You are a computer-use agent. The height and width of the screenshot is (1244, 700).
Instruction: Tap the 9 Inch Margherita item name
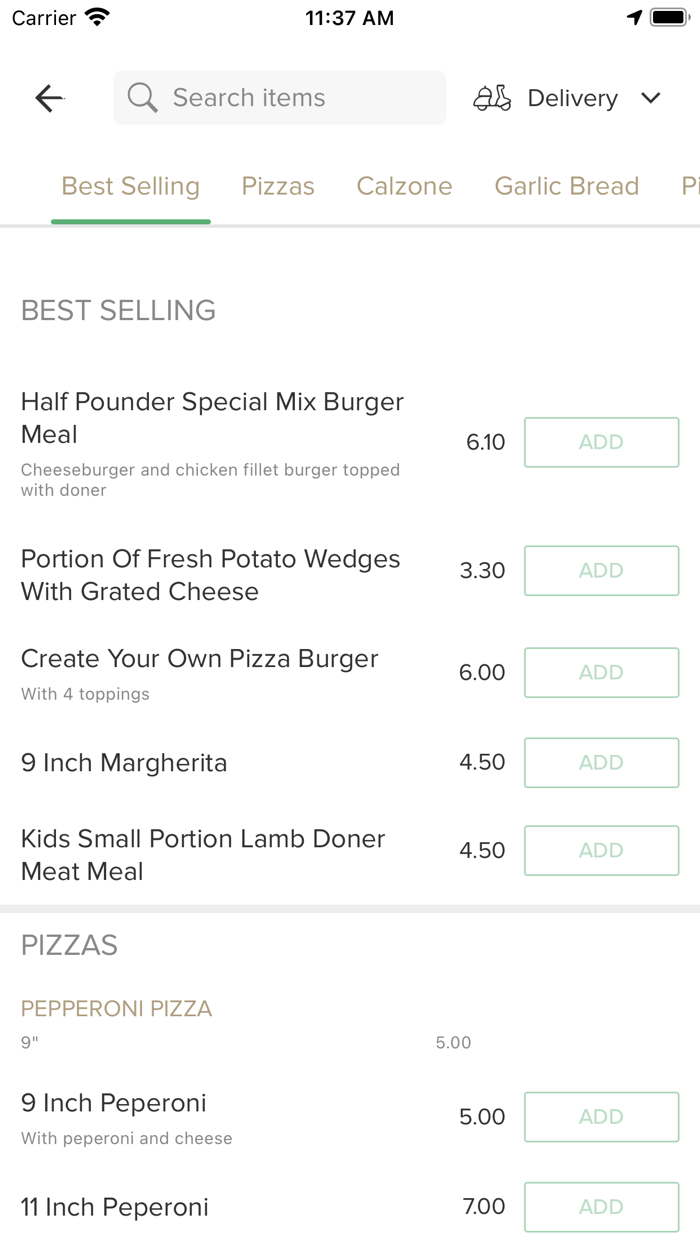[124, 763]
